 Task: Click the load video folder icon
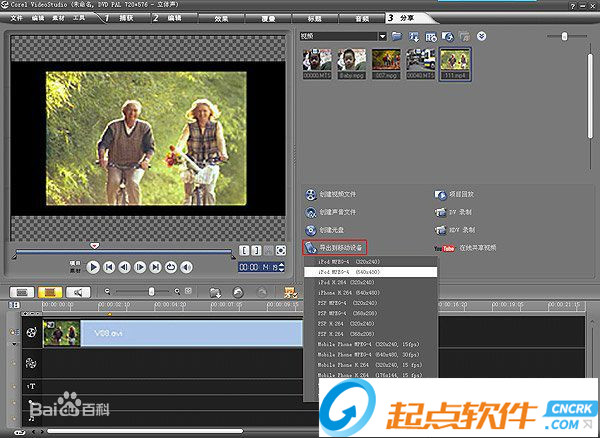pyautogui.click(x=397, y=36)
